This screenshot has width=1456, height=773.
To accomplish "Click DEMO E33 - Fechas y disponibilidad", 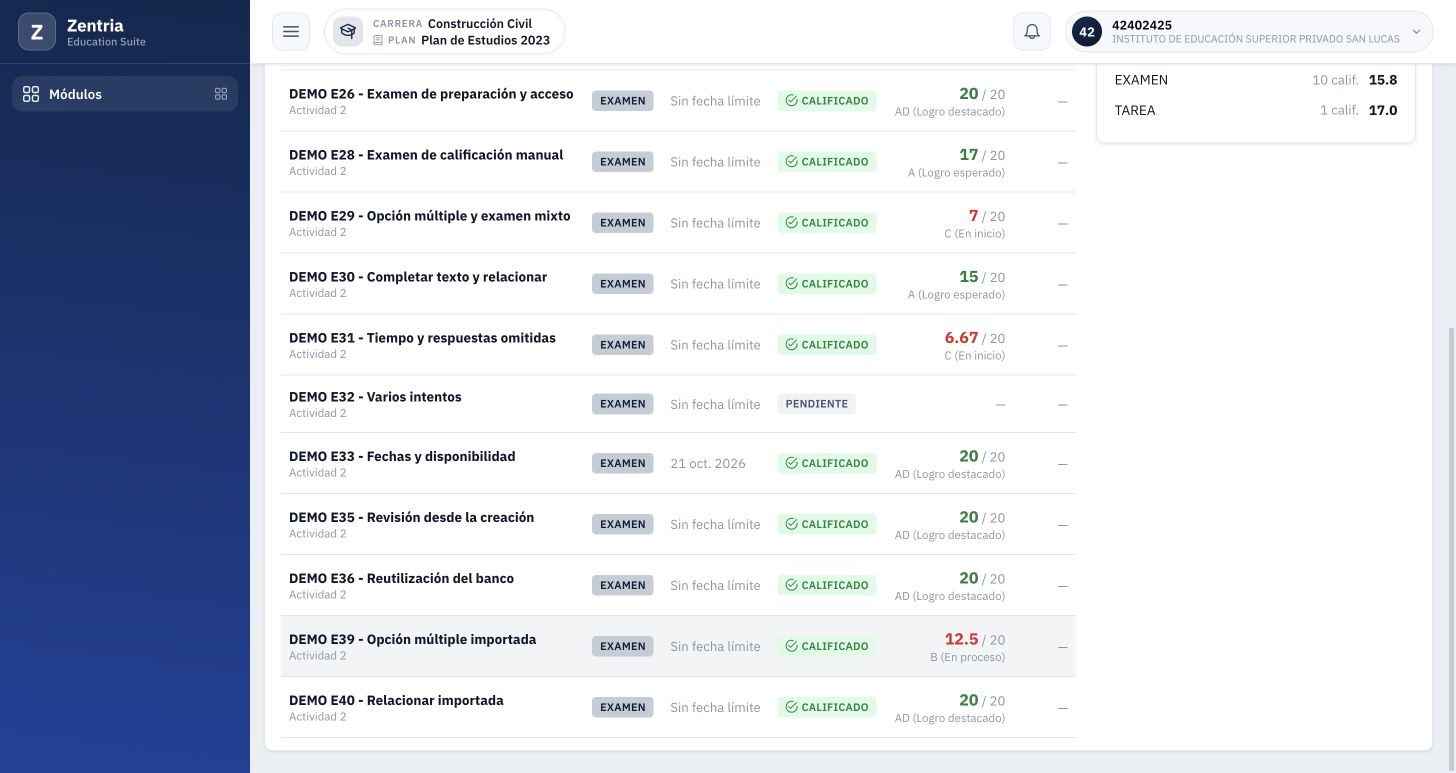I will click(402, 456).
